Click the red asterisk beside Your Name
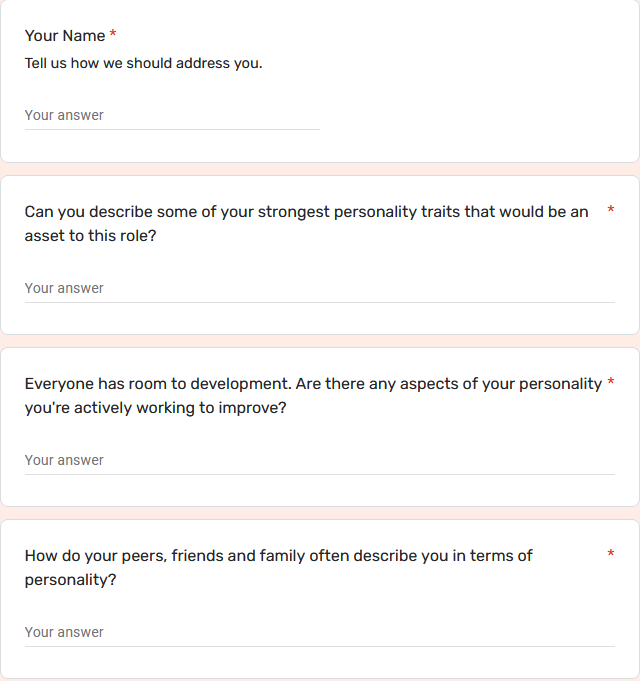The width and height of the screenshot is (640, 681). [113, 34]
